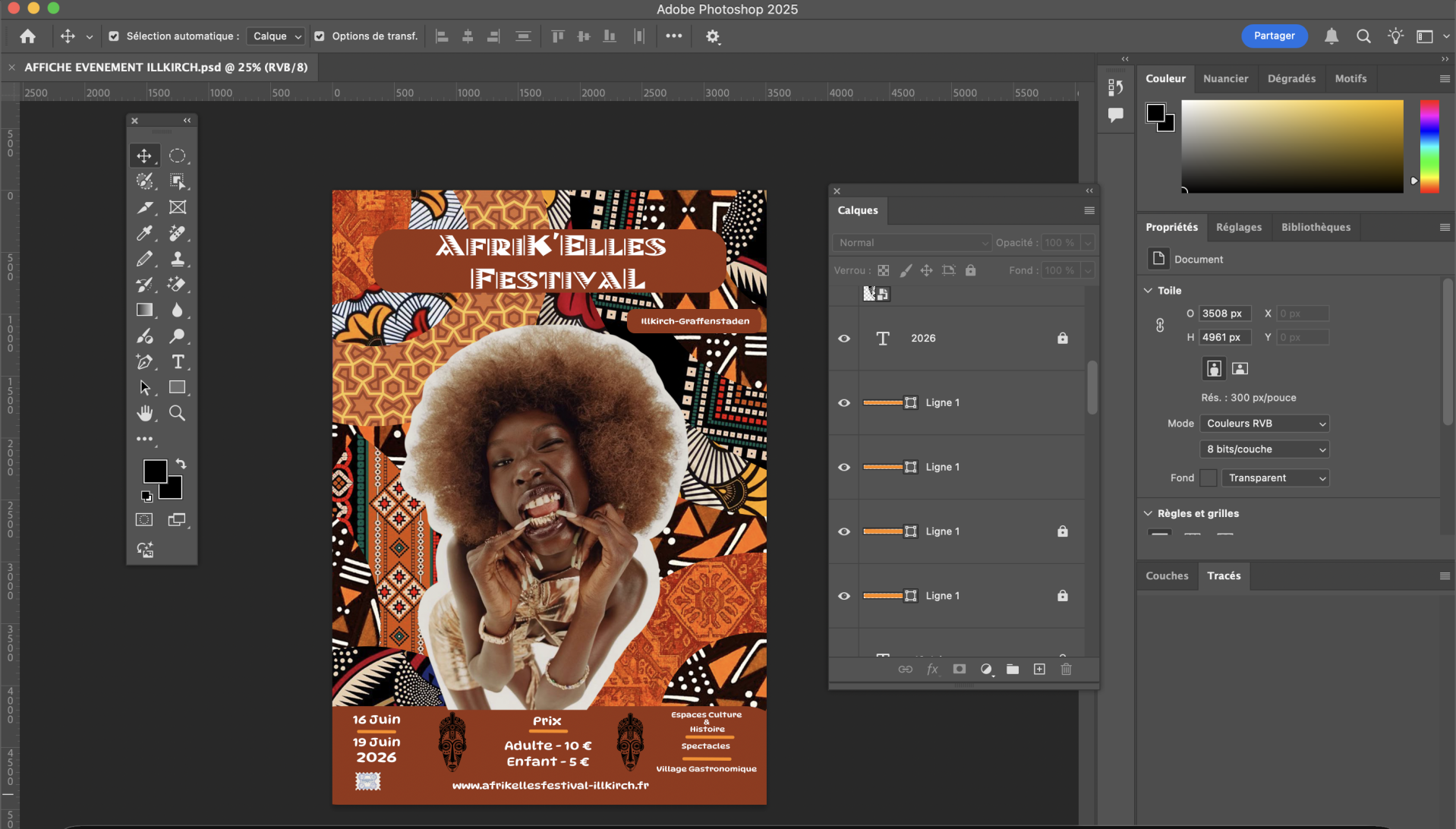Enable the Sélection automatique checkbox
Viewport: 1456px width, 829px height.
click(x=115, y=36)
